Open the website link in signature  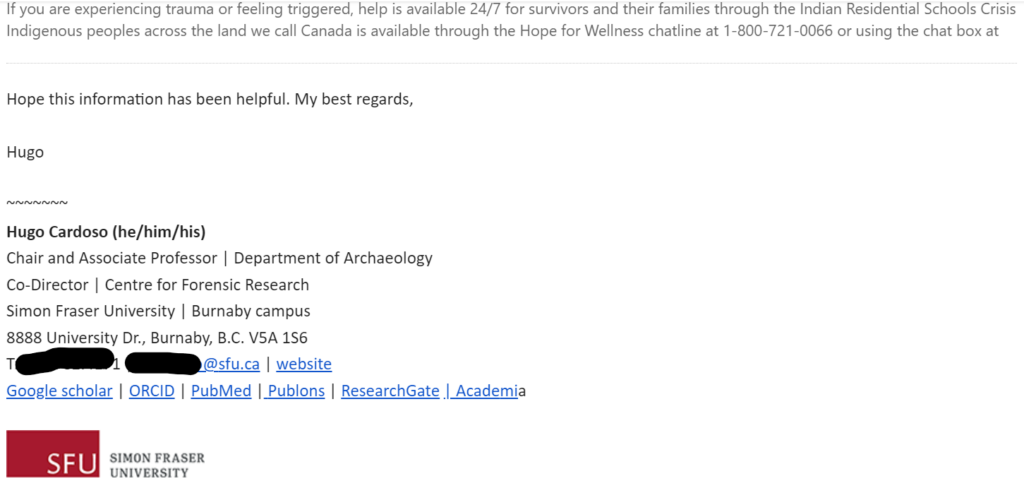tap(304, 365)
